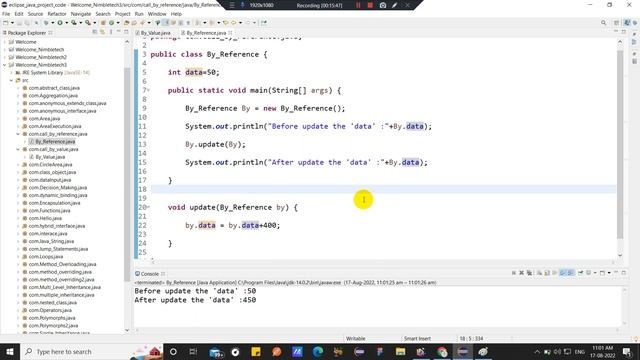
Task: Click the Windows Start button
Action: (10, 351)
